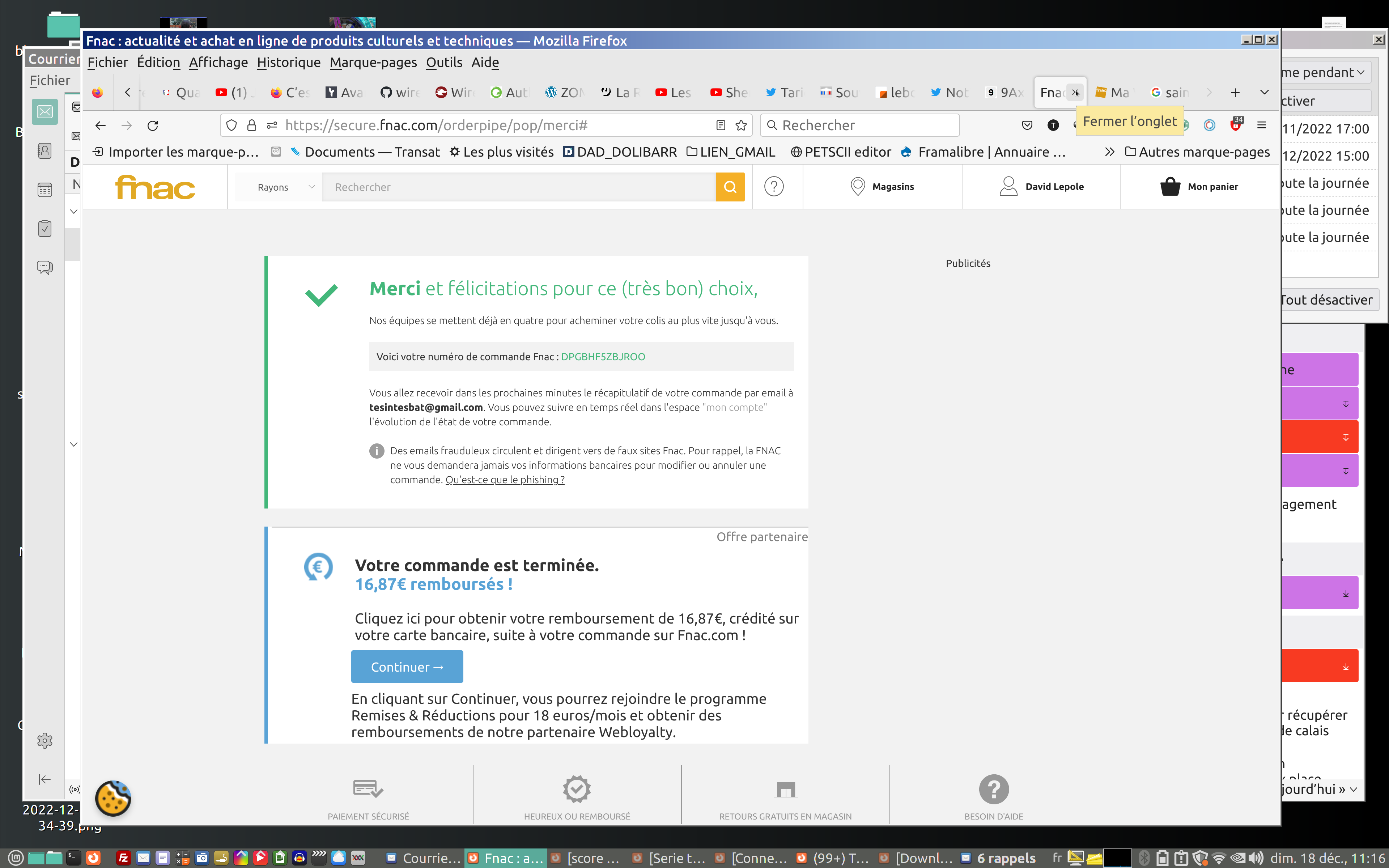1389x868 pixels.
Task: Click the orange Fnac search magnifier button
Action: tap(730, 187)
